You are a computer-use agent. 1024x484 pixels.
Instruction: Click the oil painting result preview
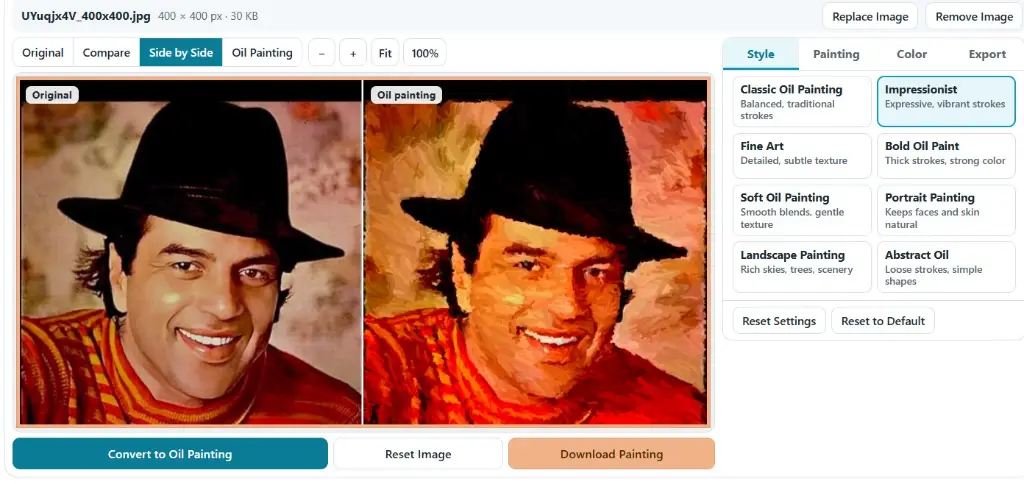pyautogui.click(x=536, y=252)
